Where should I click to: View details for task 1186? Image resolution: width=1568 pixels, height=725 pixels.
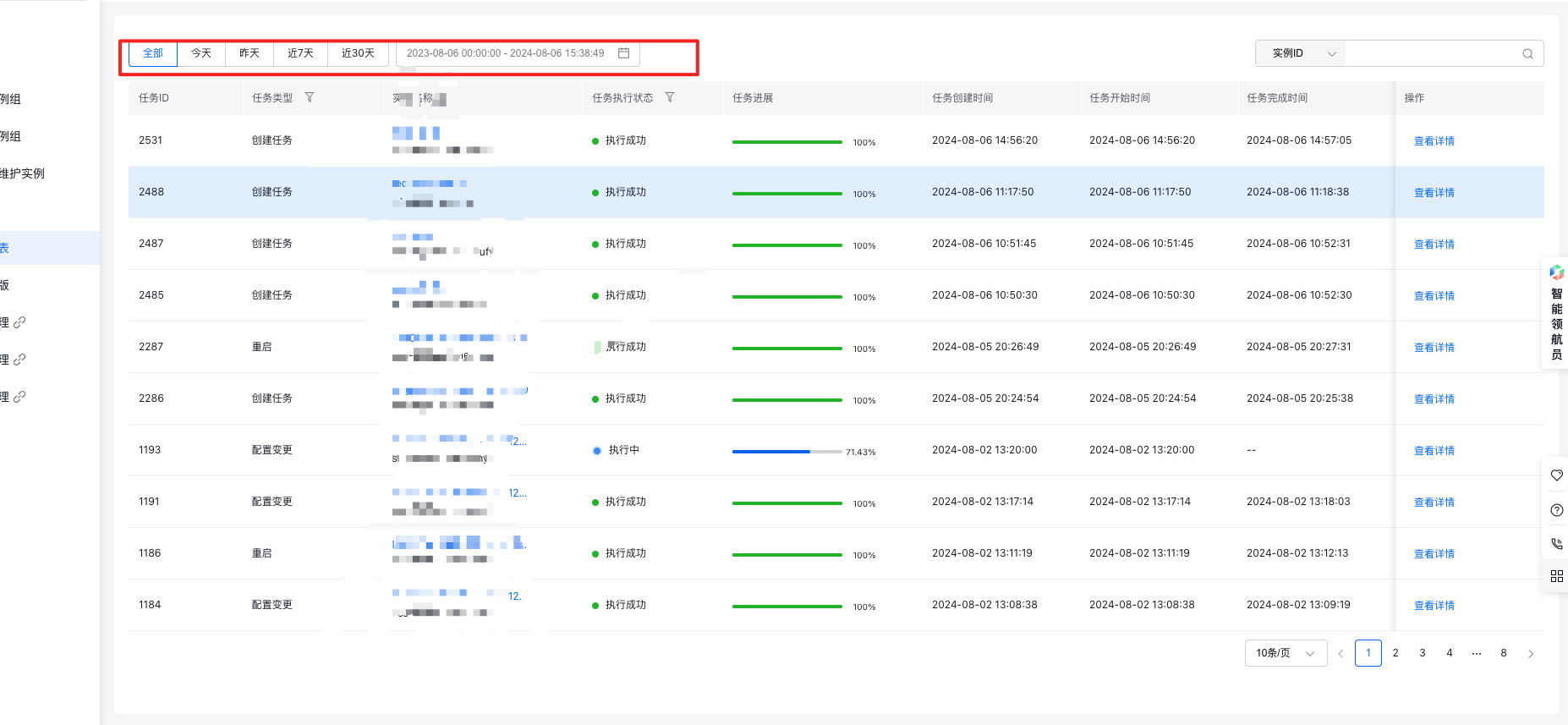1434,554
